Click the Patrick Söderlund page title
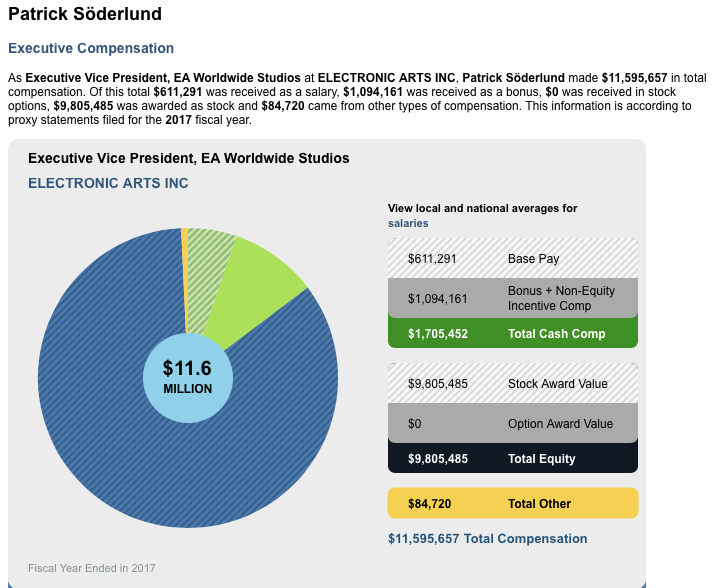 click(x=85, y=15)
